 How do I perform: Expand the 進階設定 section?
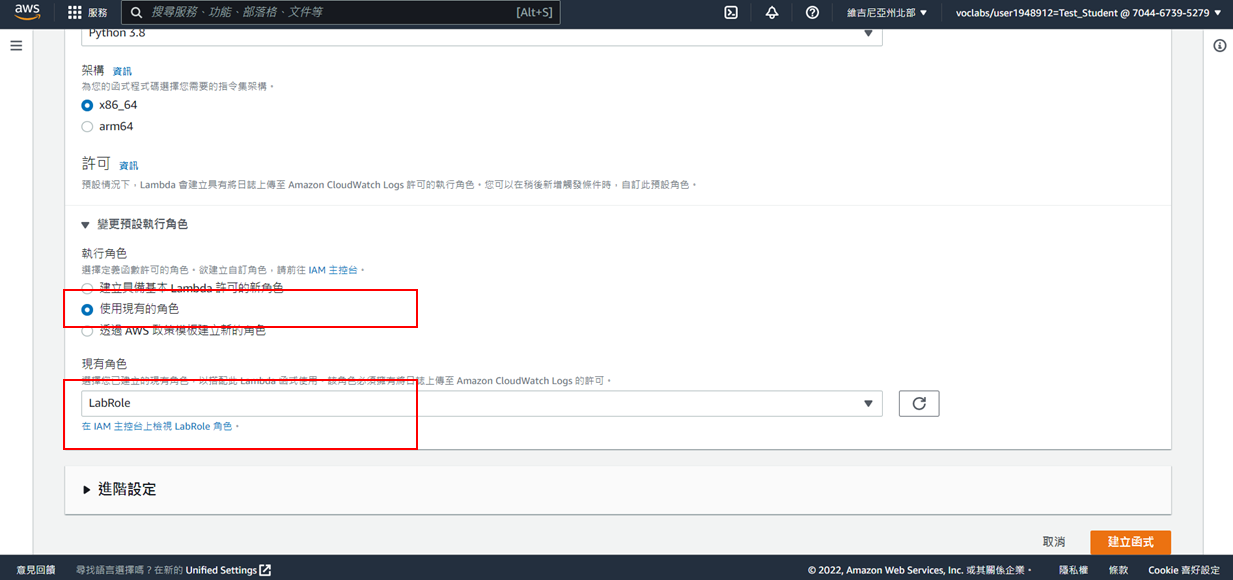(120, 489)
